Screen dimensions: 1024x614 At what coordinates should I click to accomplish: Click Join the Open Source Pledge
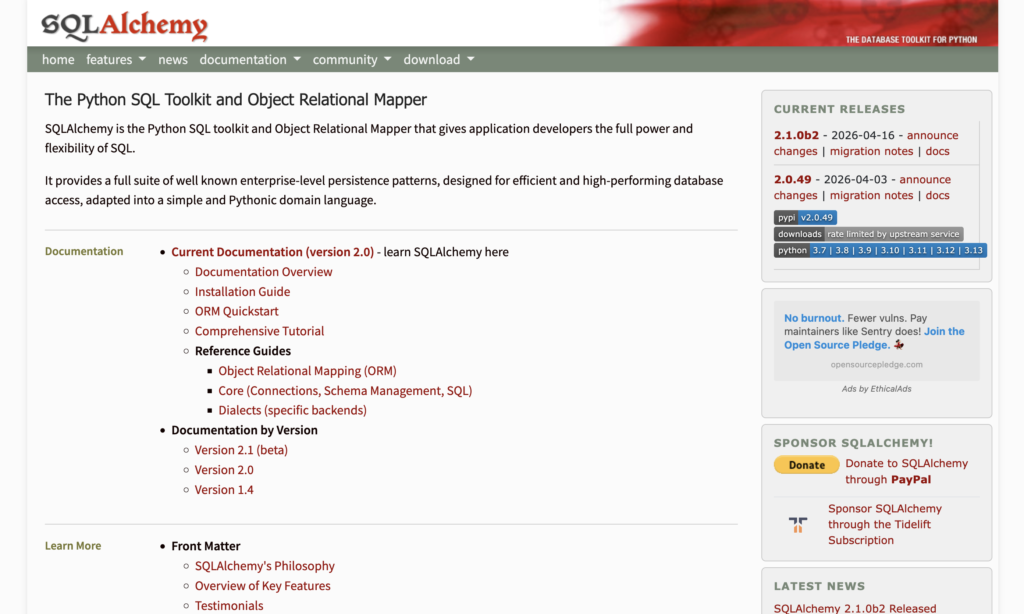click(874, 338)
